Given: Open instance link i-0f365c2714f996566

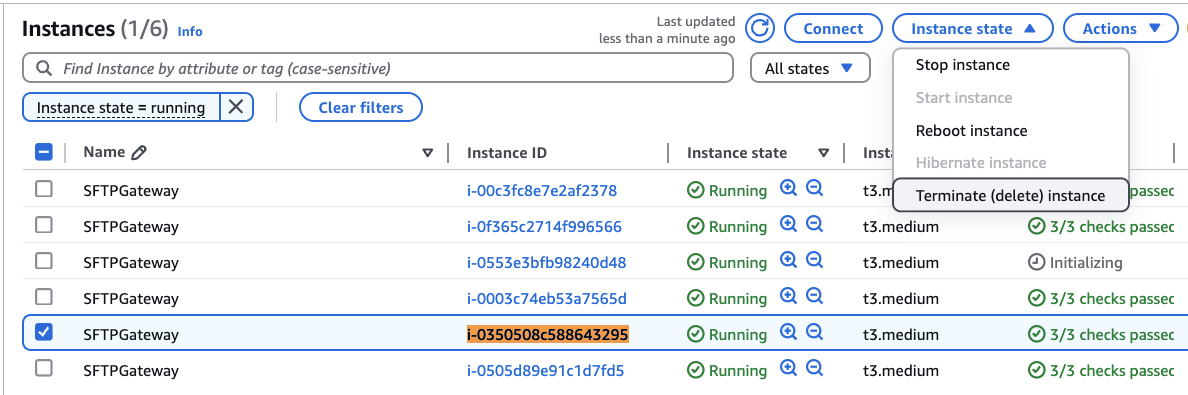Looking at the screenshot, I should (x=544, y=227).
